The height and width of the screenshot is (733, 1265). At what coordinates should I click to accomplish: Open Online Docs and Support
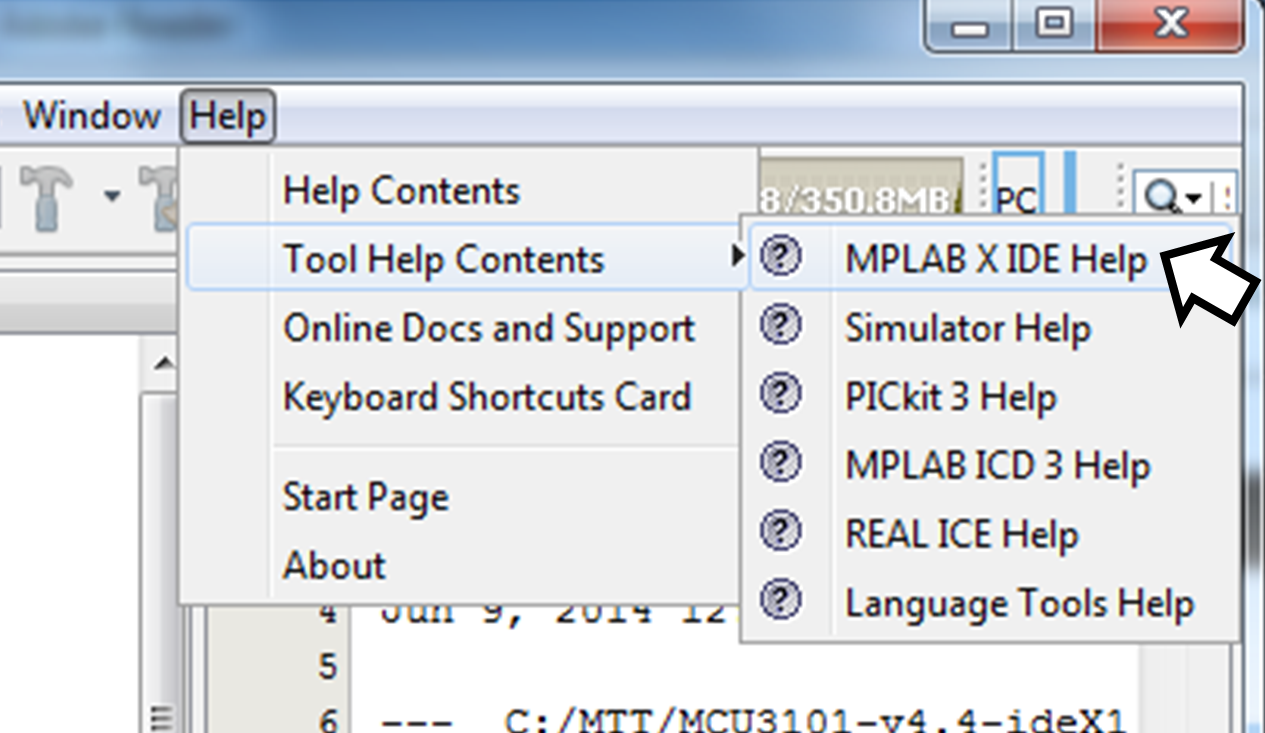point(489,327)
